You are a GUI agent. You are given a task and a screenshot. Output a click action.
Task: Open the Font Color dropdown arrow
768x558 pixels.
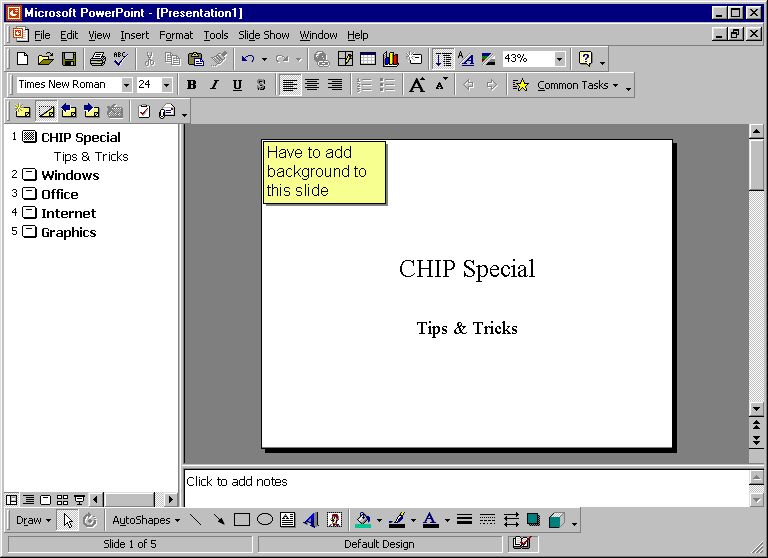pos(447,520)
